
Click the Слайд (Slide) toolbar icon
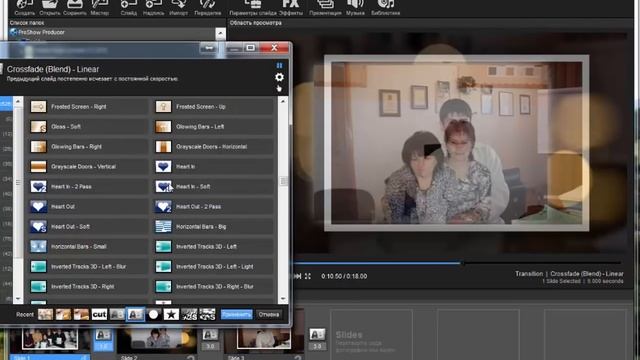pyautogui.click(x=129, y=6)
